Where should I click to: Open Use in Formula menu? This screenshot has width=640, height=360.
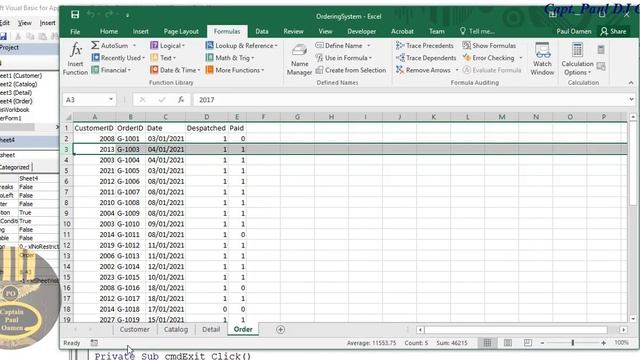[343, 58]
